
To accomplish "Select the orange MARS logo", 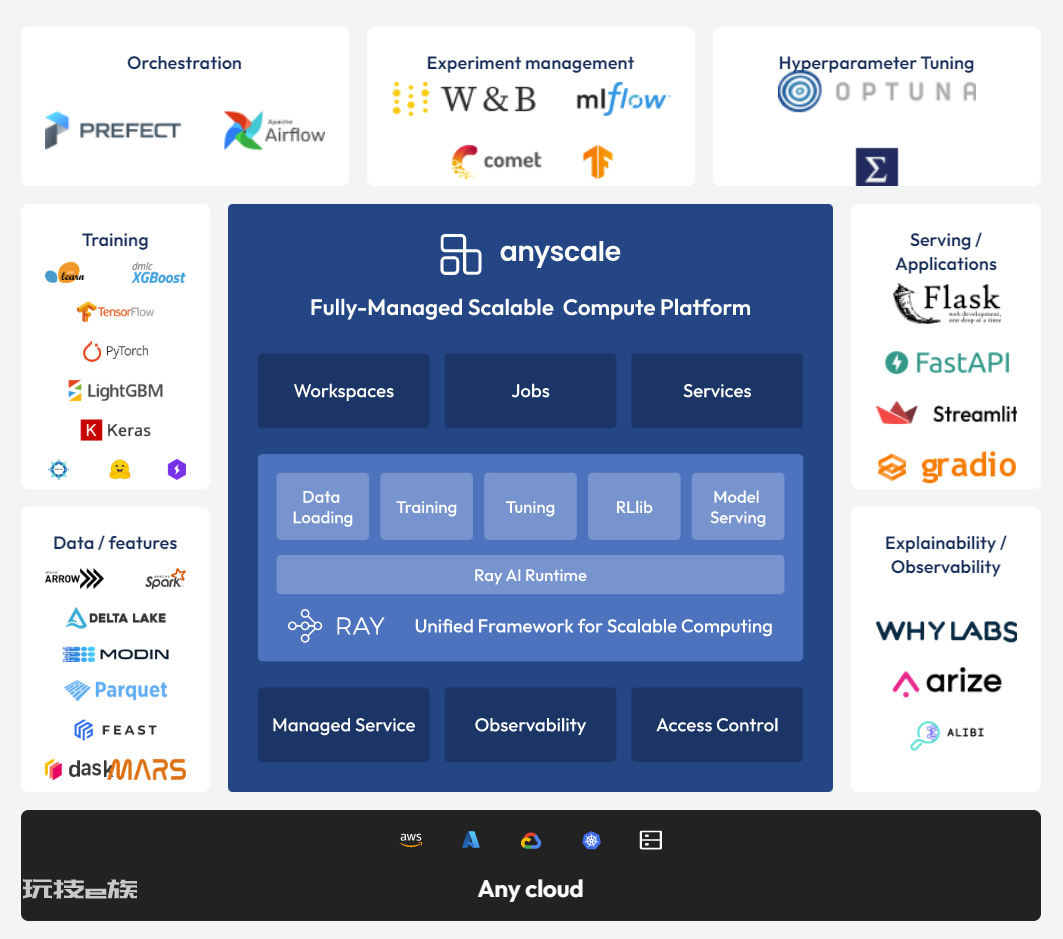I will [148, 770].
